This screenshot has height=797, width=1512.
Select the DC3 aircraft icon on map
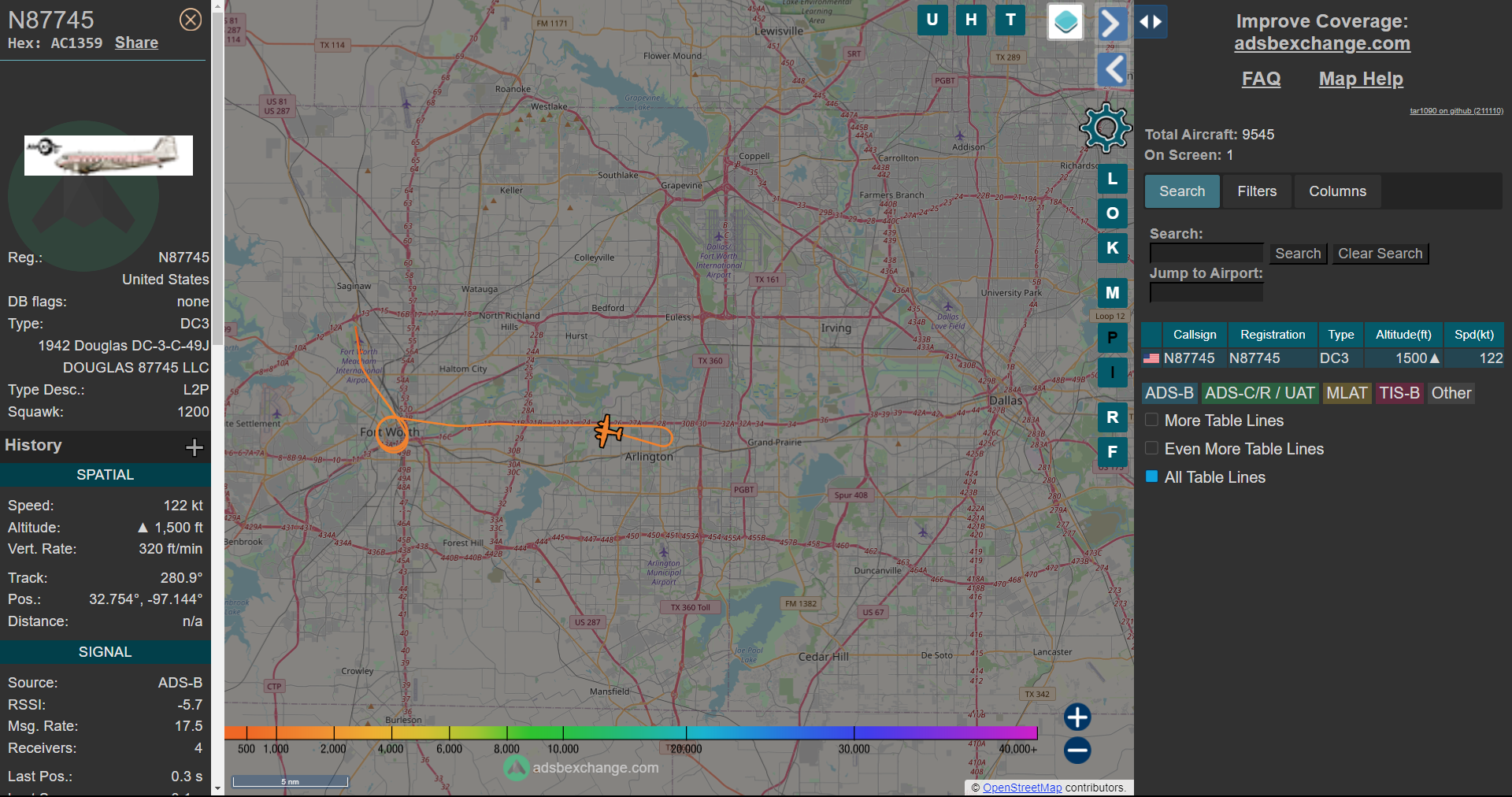(x=608, y=432)
